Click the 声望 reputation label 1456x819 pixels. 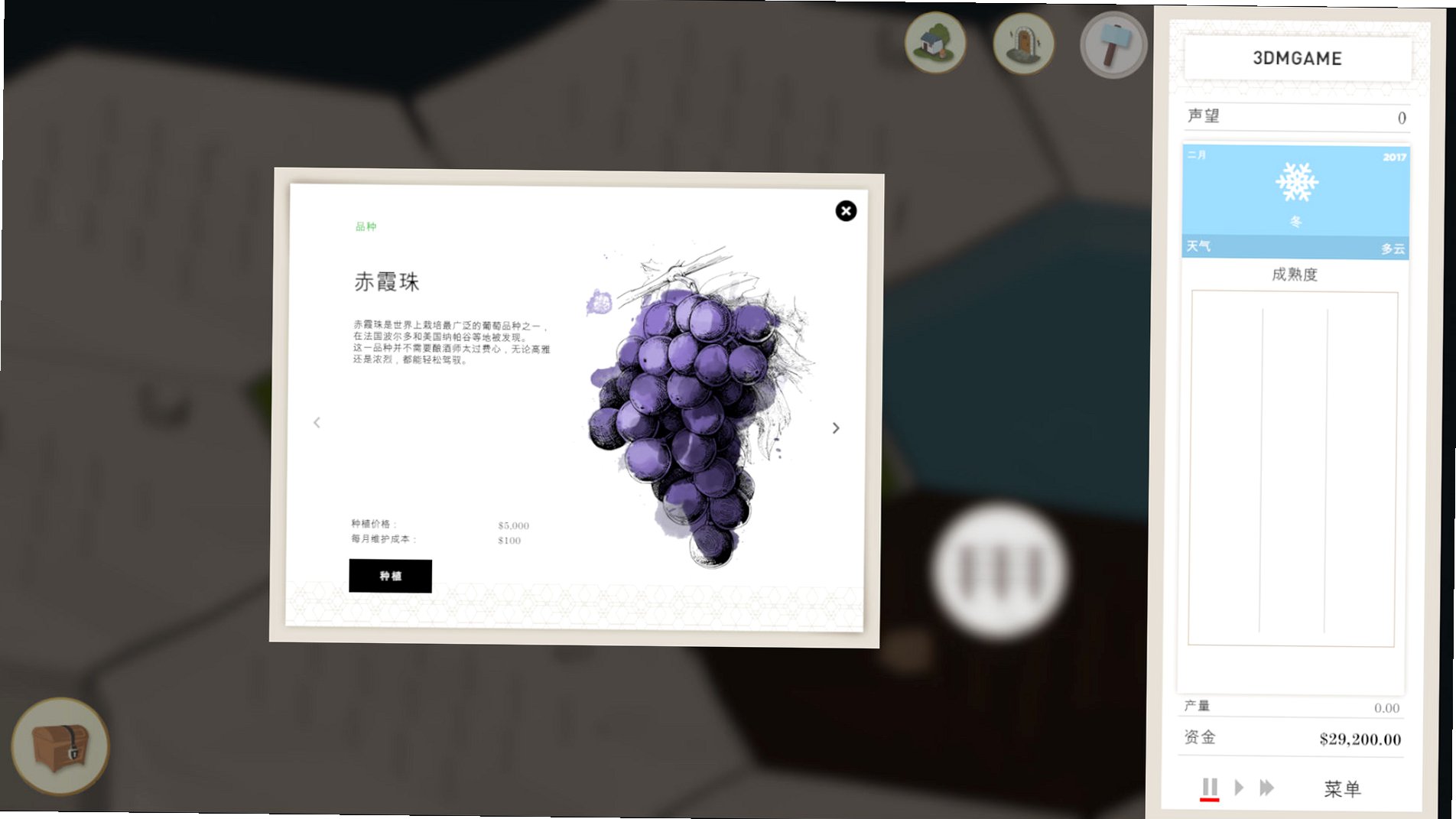(1204, 116)
